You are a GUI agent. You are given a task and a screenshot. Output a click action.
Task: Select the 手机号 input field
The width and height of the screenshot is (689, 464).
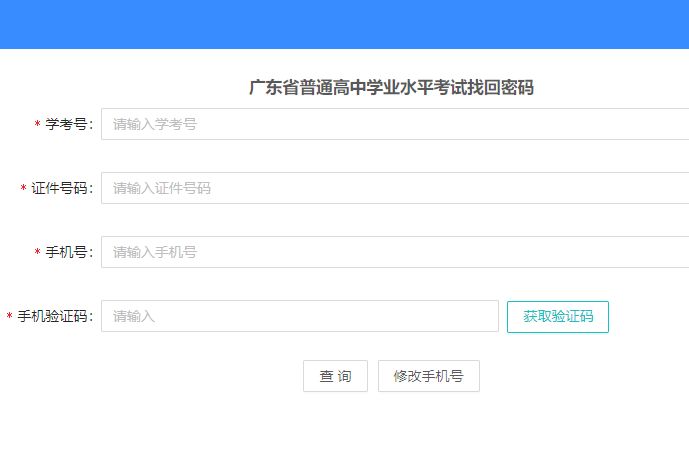(x=395, y=252)
